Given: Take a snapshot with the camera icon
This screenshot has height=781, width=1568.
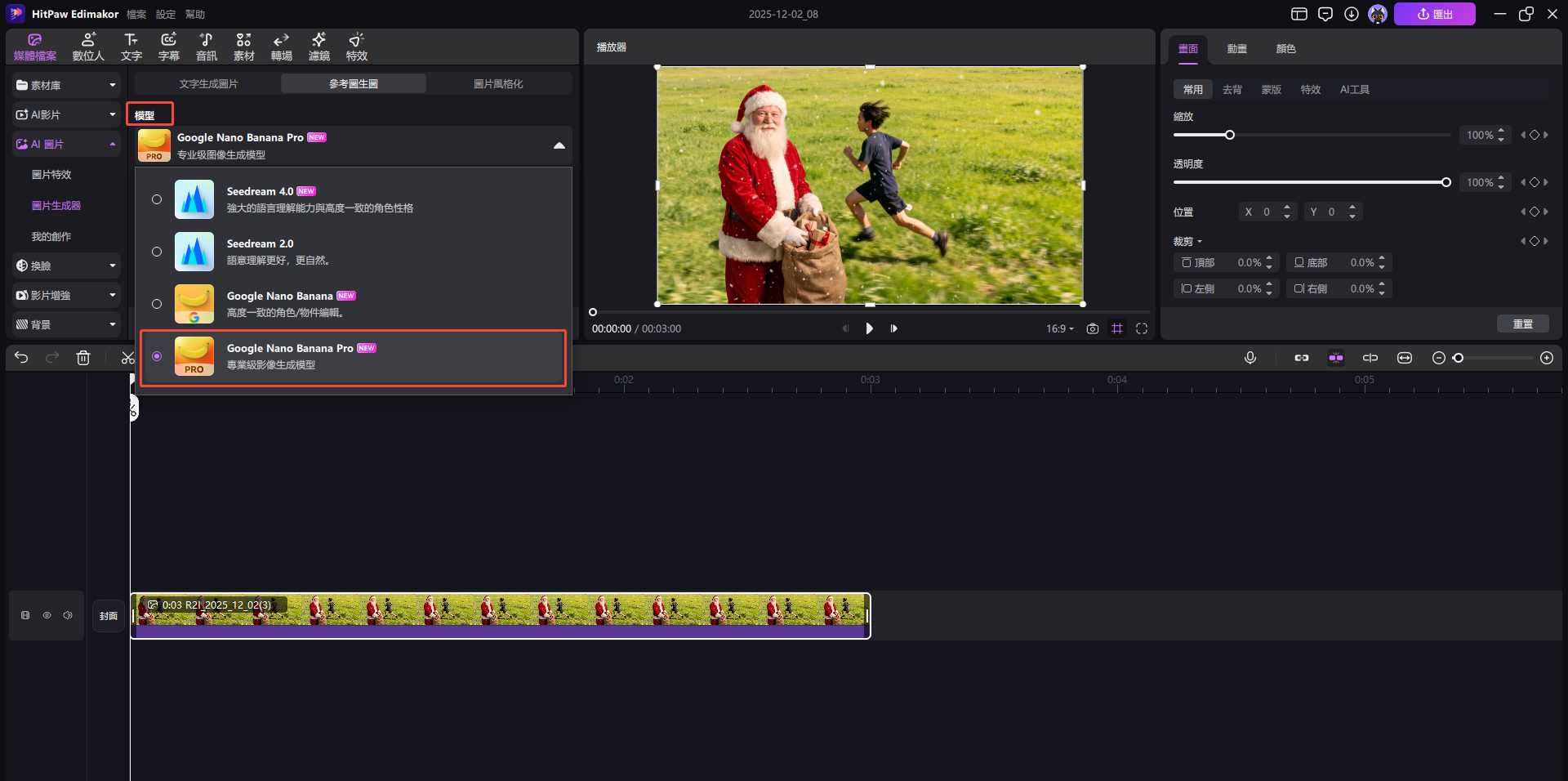Looking at the screenshot, I should tap(1092, 328).
